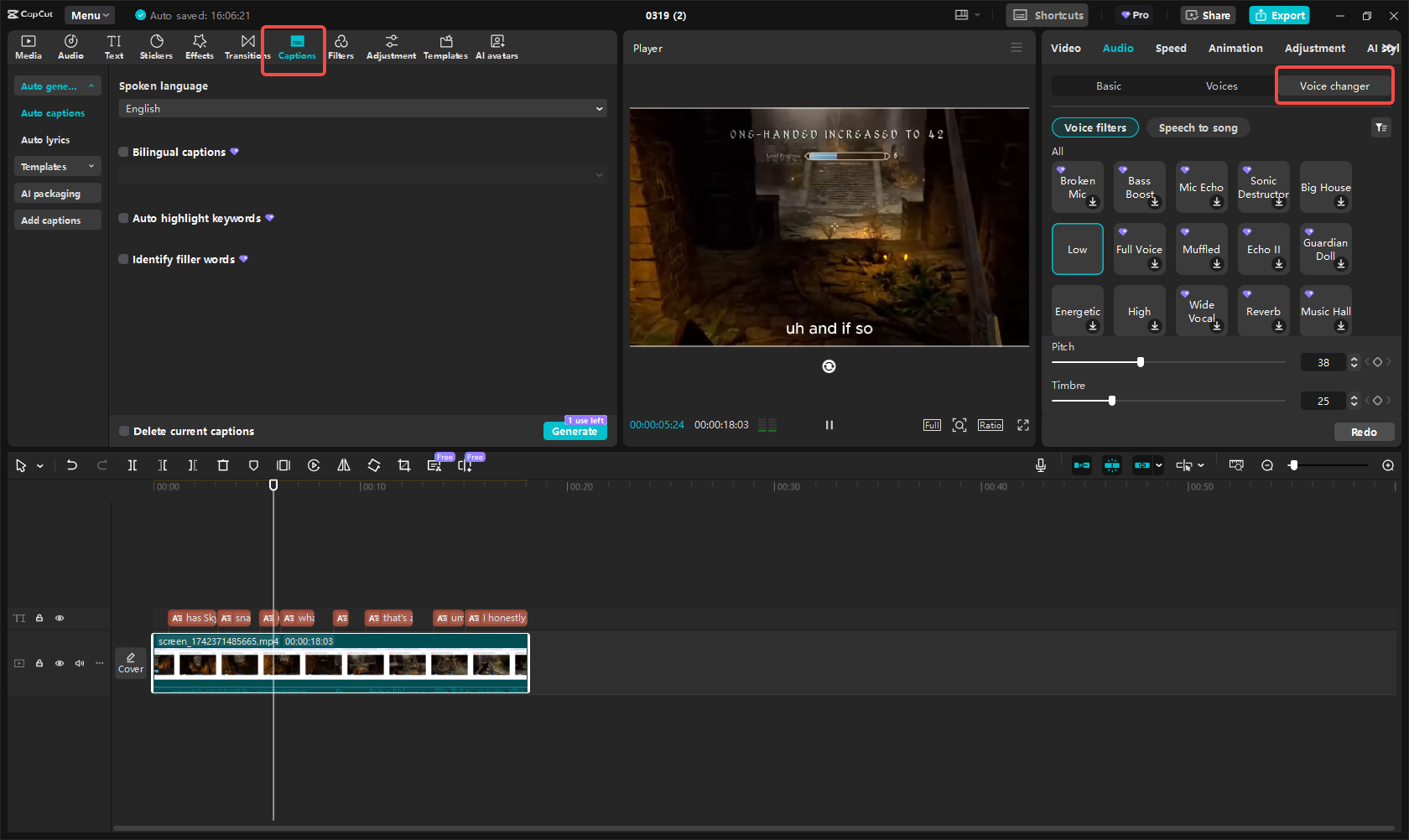Image resolution: width=1409 pixels, height=840 pixels.
Task: Toggle Delete current captions checkbox
Action: click(123, 431)
